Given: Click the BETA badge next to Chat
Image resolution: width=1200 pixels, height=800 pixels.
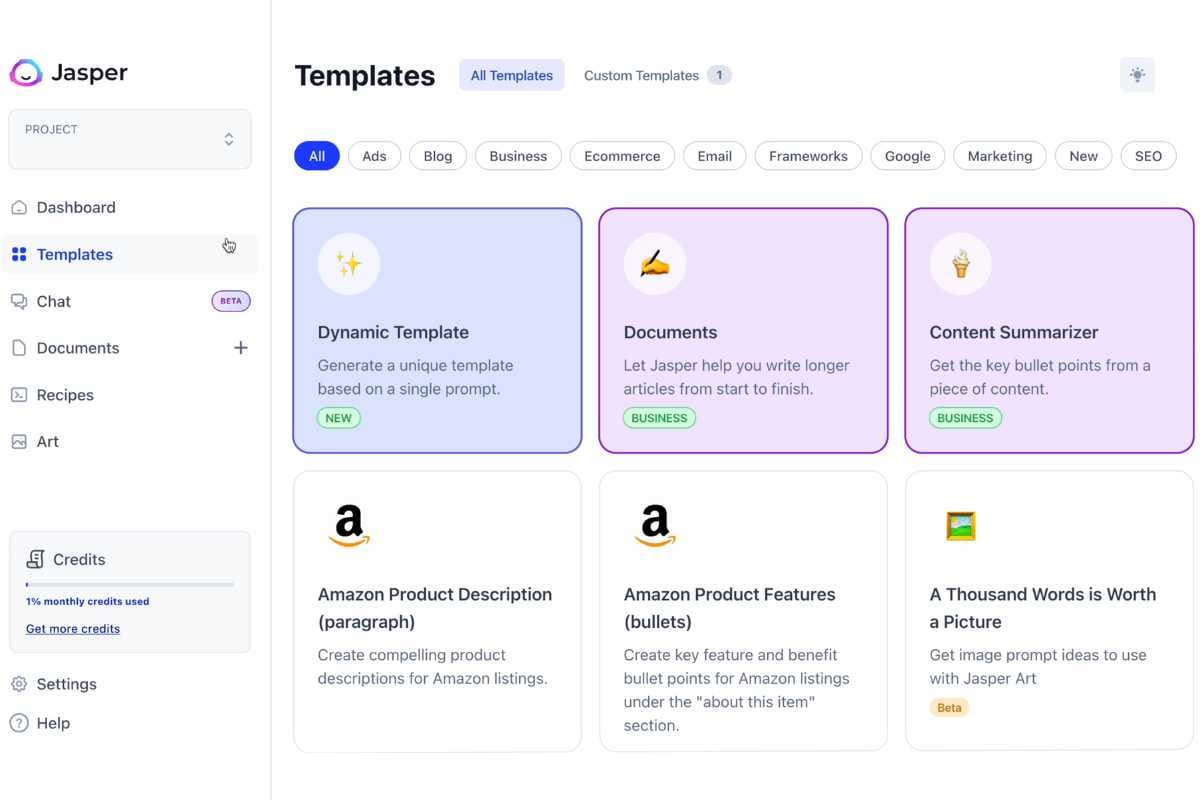Looking at the screenshot, I should [x=231, y=301].
